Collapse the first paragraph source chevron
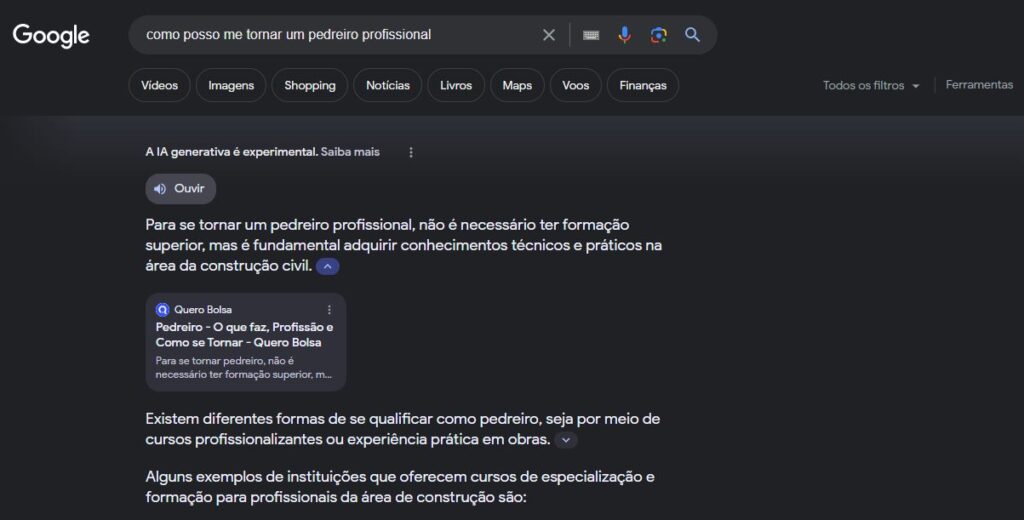The height and width of the screenshot is (520, 1024). pos(328,267)
